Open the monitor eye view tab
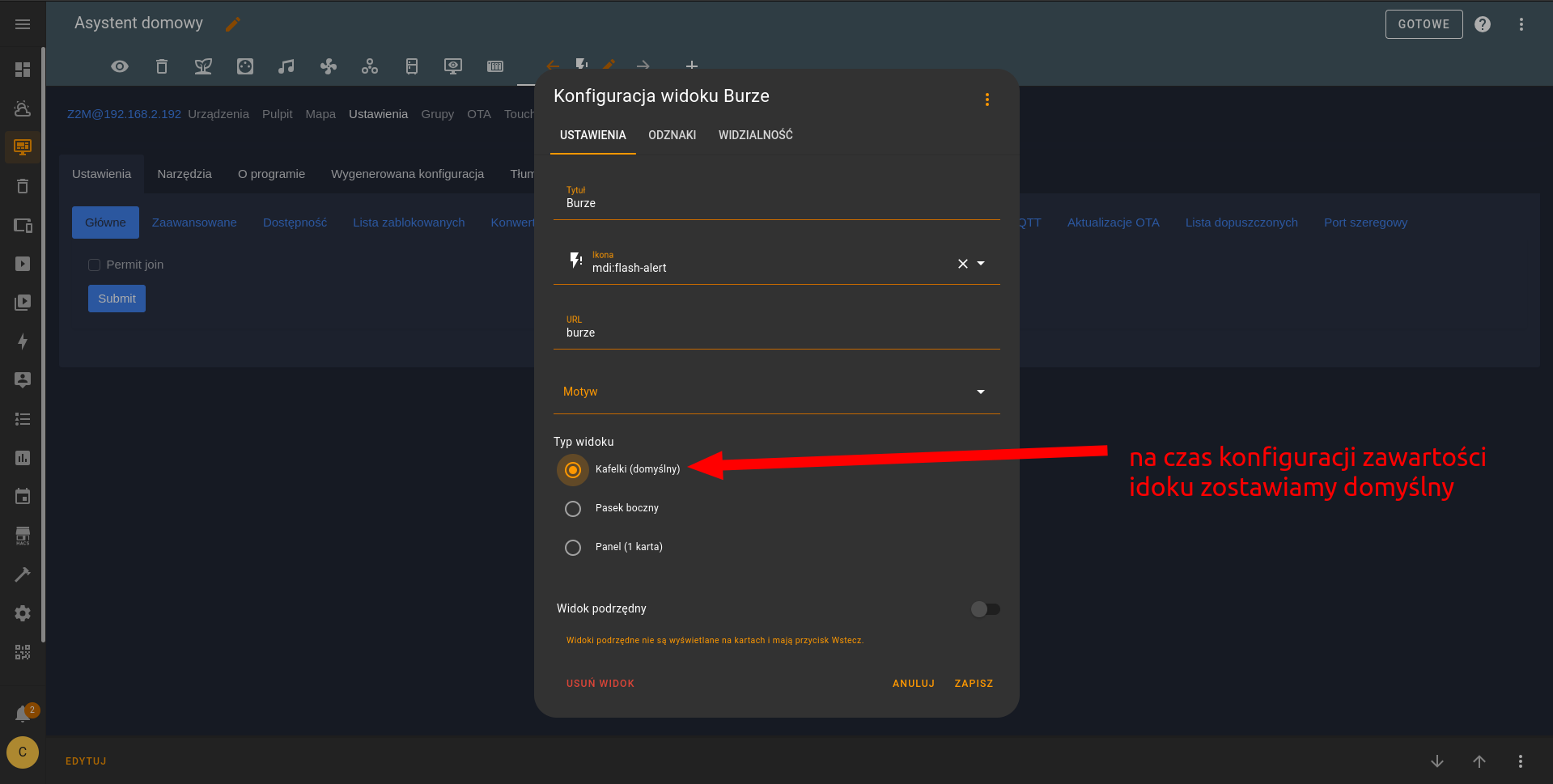This screenshot has height=784, width=1553. (453, 66)
